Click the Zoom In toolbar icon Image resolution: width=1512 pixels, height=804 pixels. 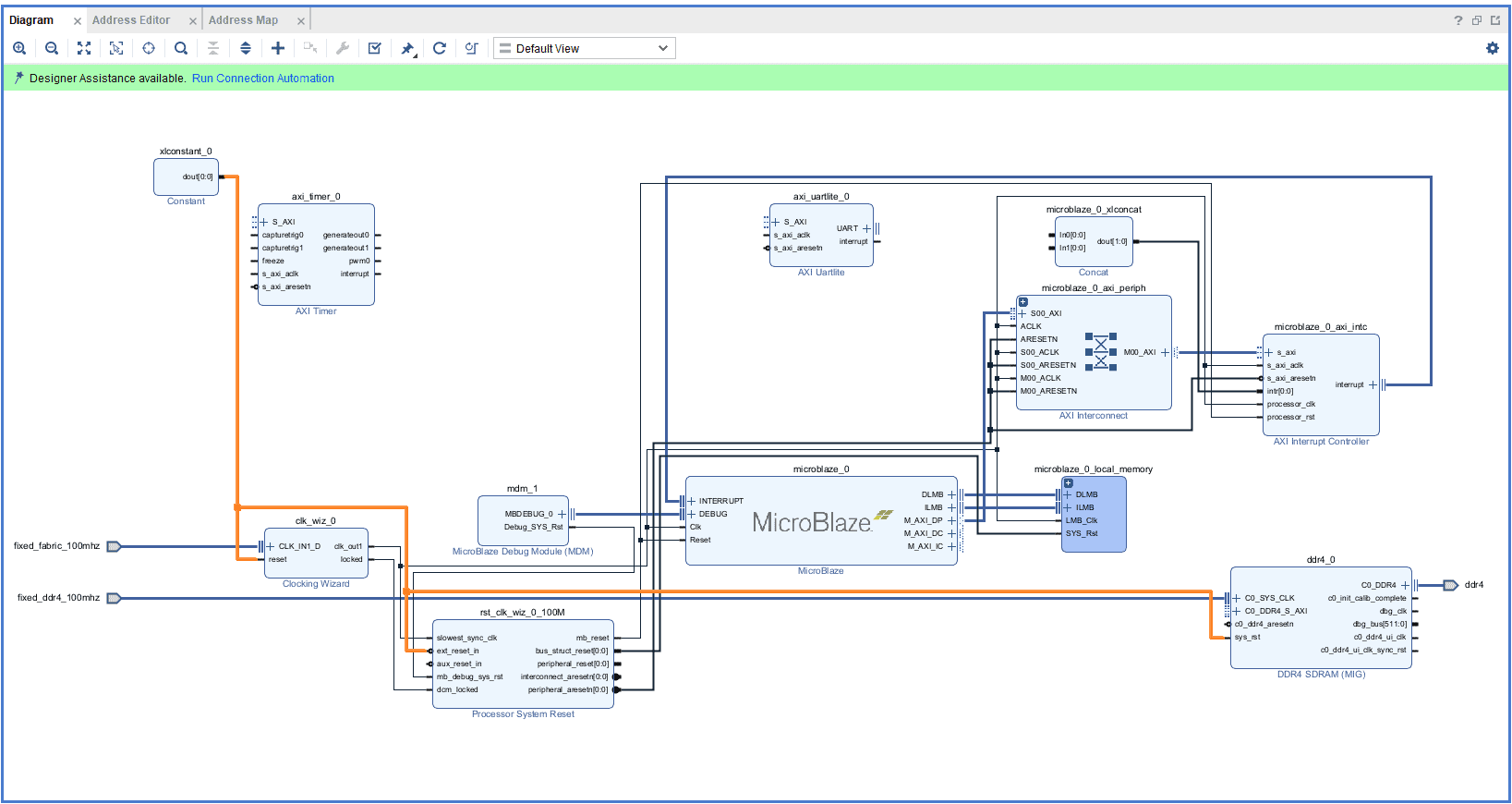19,48
